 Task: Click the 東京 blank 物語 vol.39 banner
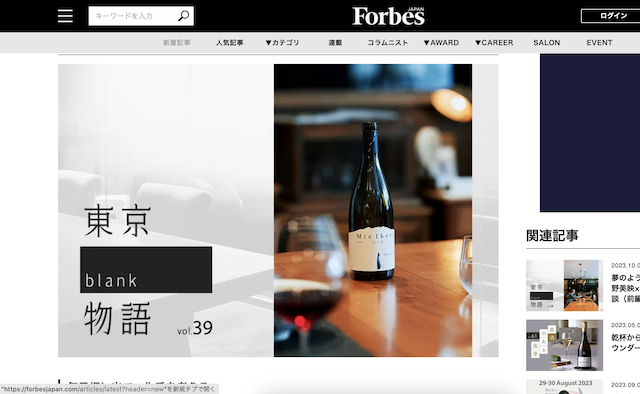(166, 210)
